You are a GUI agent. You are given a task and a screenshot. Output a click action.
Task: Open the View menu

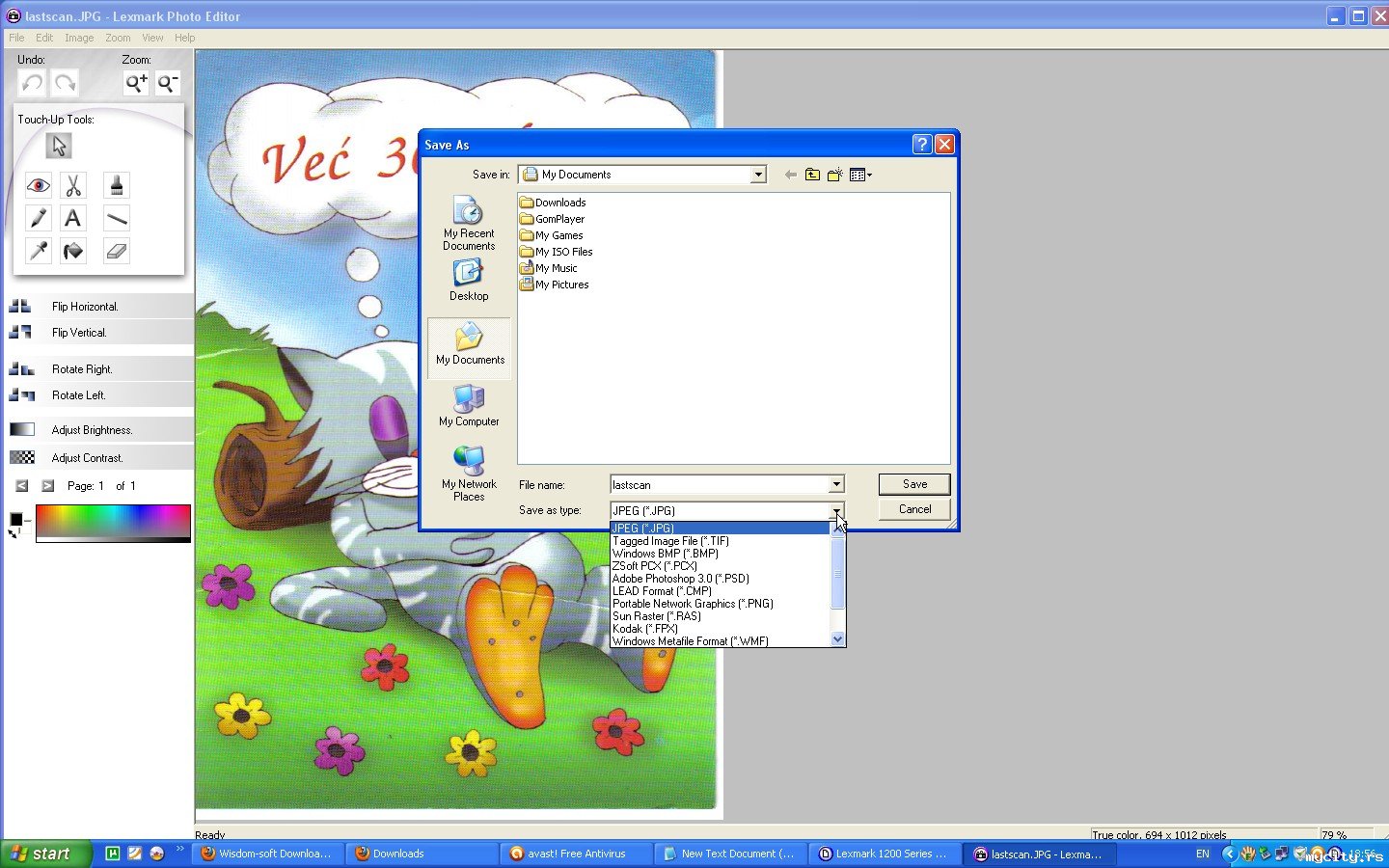click(x=152, y=38)
